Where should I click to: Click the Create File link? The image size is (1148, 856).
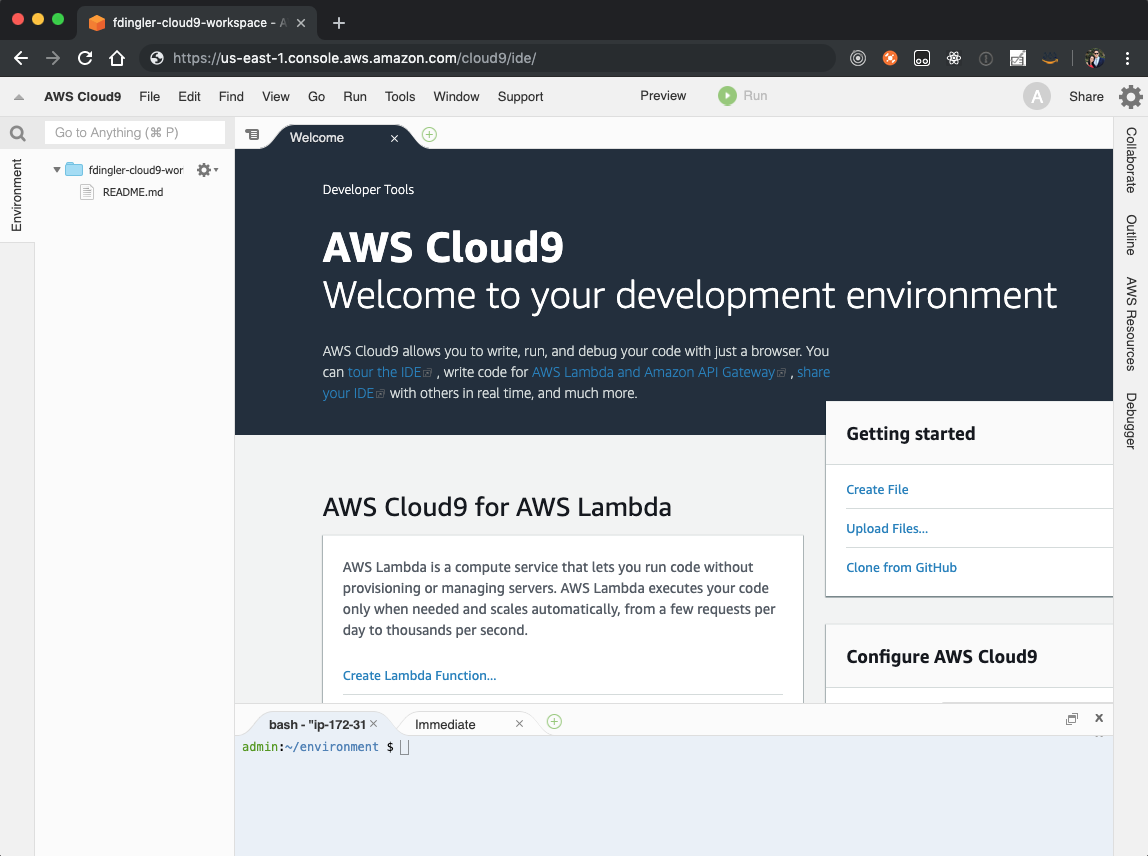click(877, 489)
